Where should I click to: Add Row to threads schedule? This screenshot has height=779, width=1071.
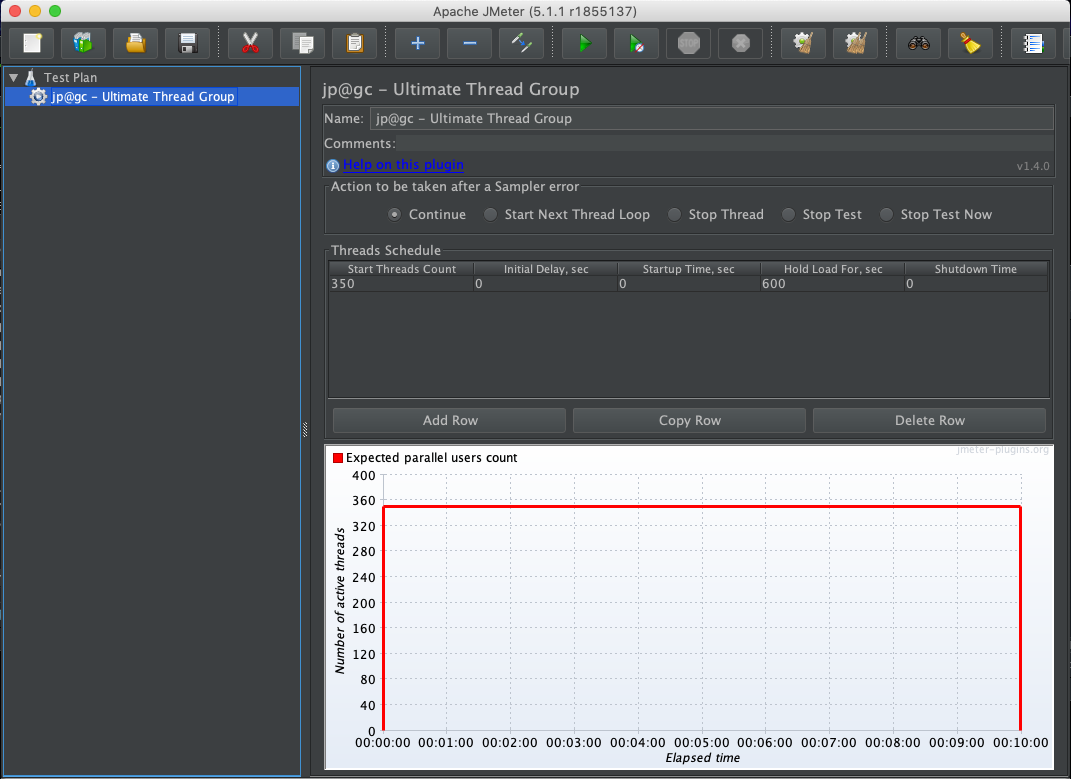click(449, 420)
